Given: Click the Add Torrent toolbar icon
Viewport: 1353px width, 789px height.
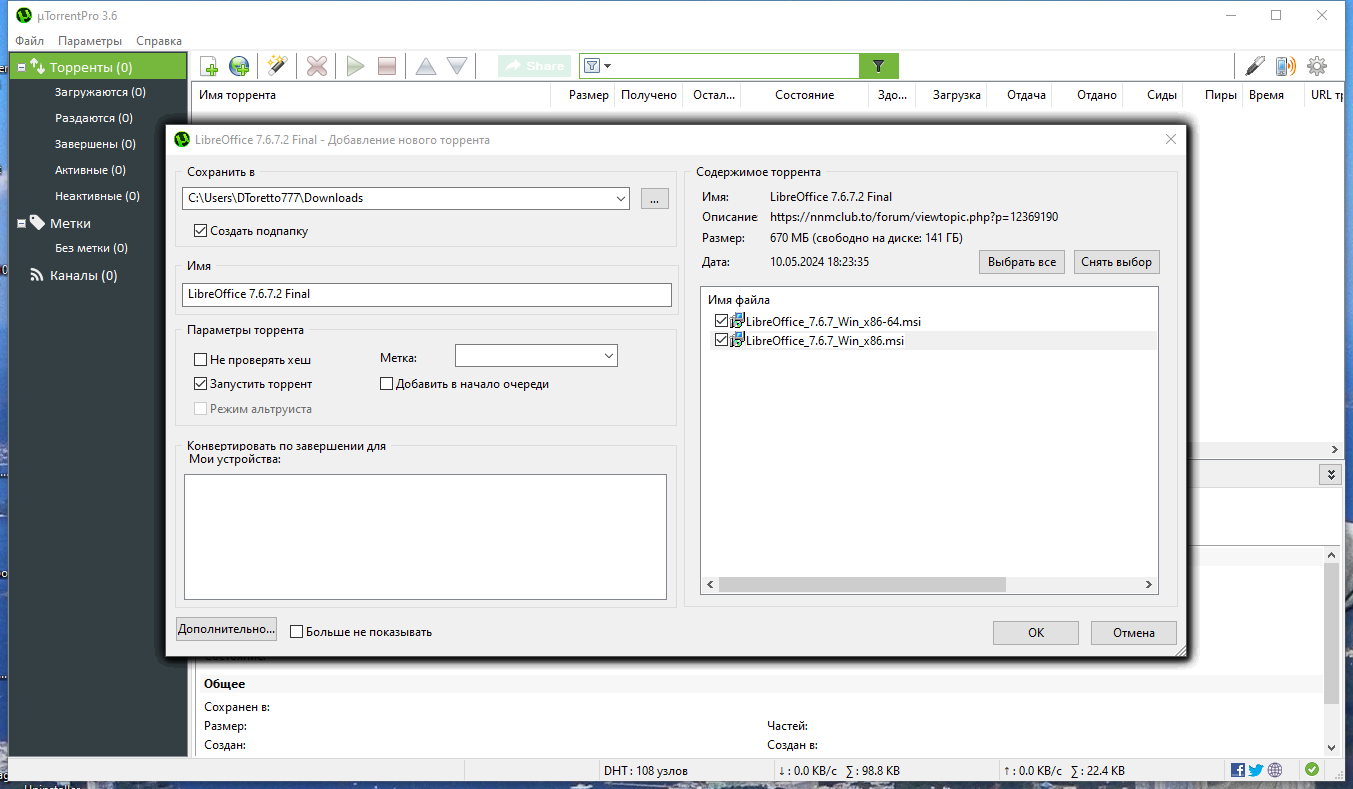Looking at the screenshot, I should pos(210,66).
